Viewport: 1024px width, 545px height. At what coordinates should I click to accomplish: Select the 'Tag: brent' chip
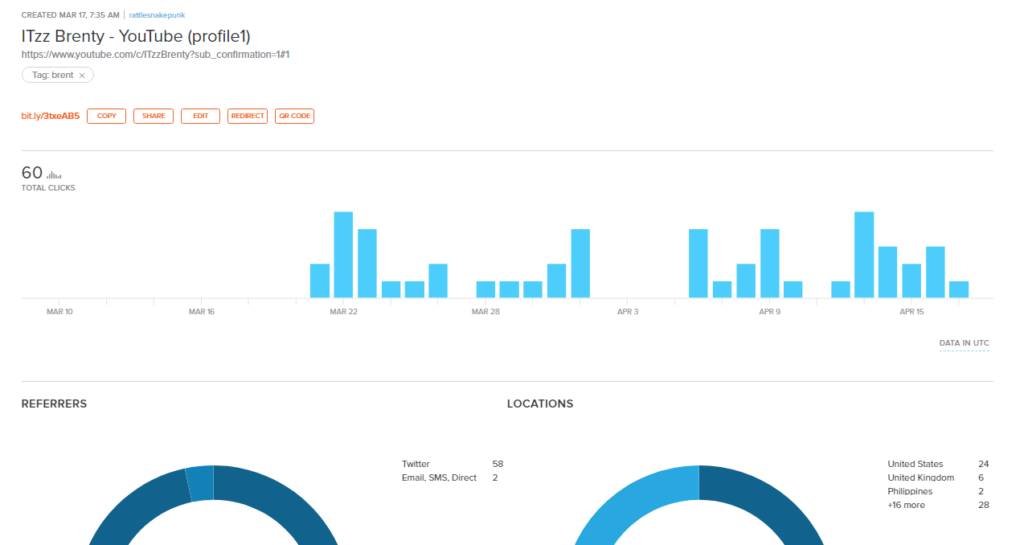(57, 75)
